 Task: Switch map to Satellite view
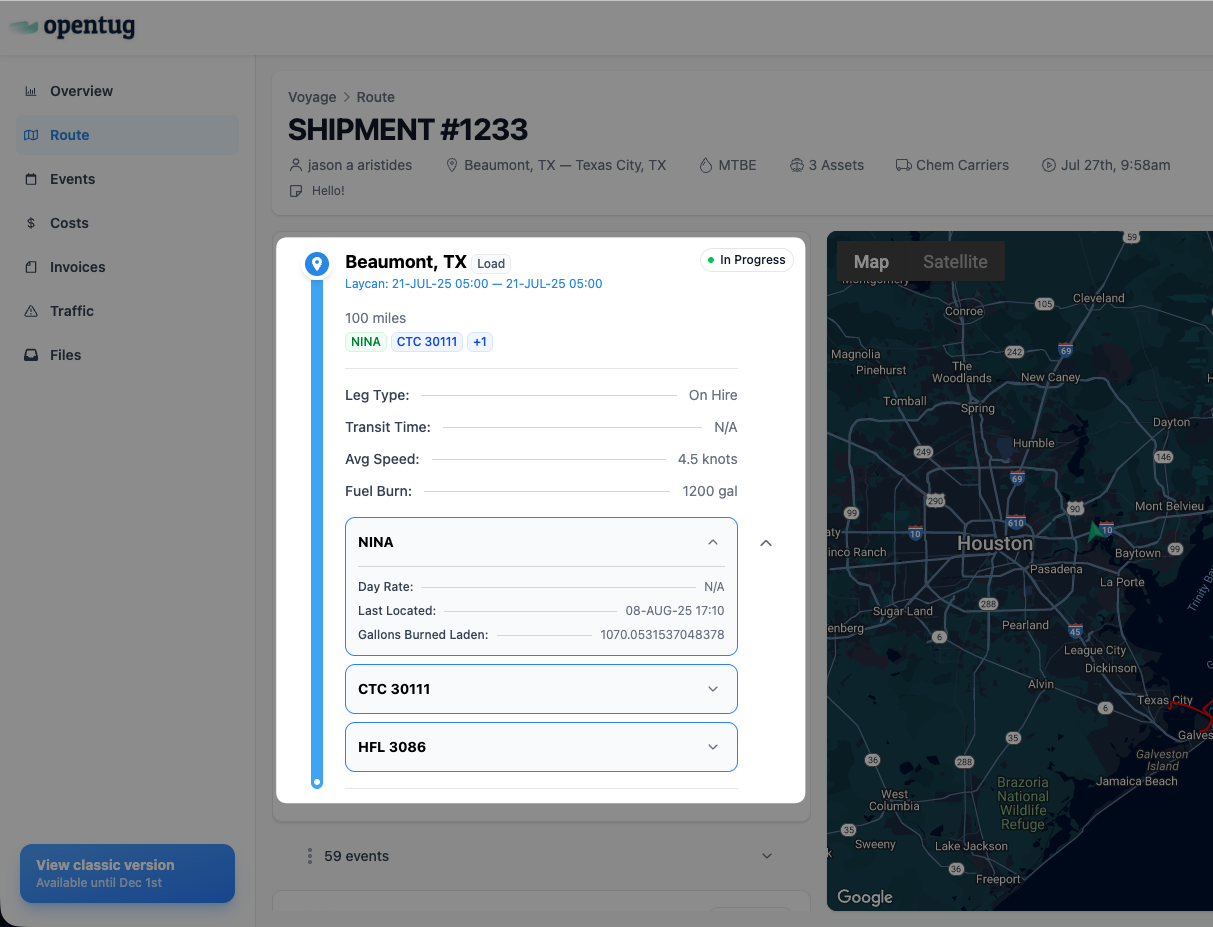coord(955,262)
